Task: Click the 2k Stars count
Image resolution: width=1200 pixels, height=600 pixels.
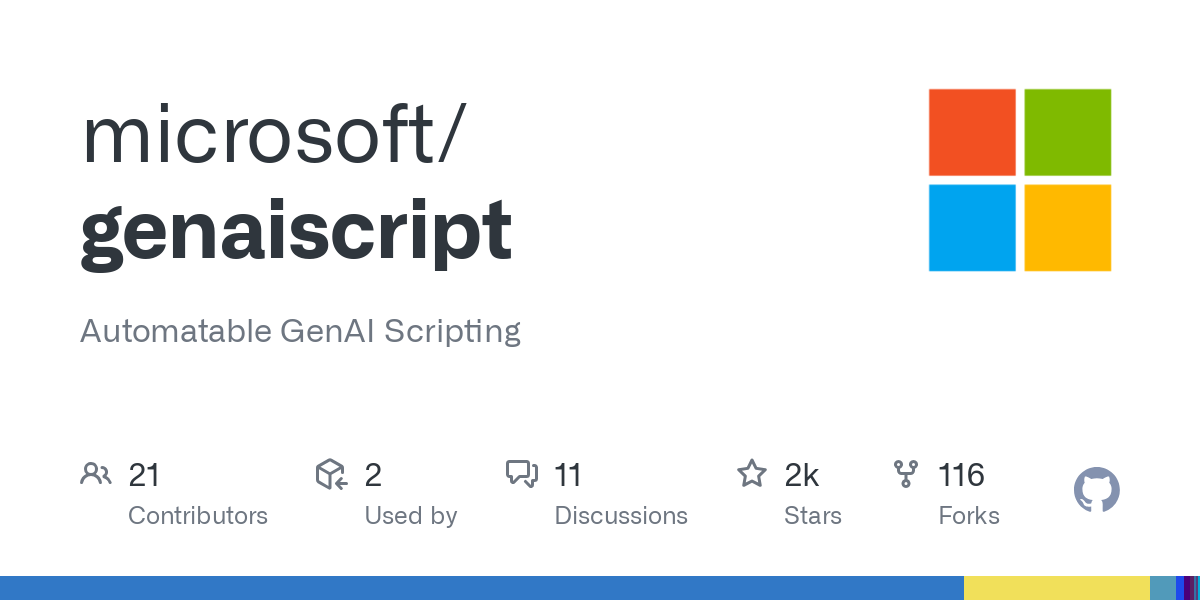Action: pos(802,475)
